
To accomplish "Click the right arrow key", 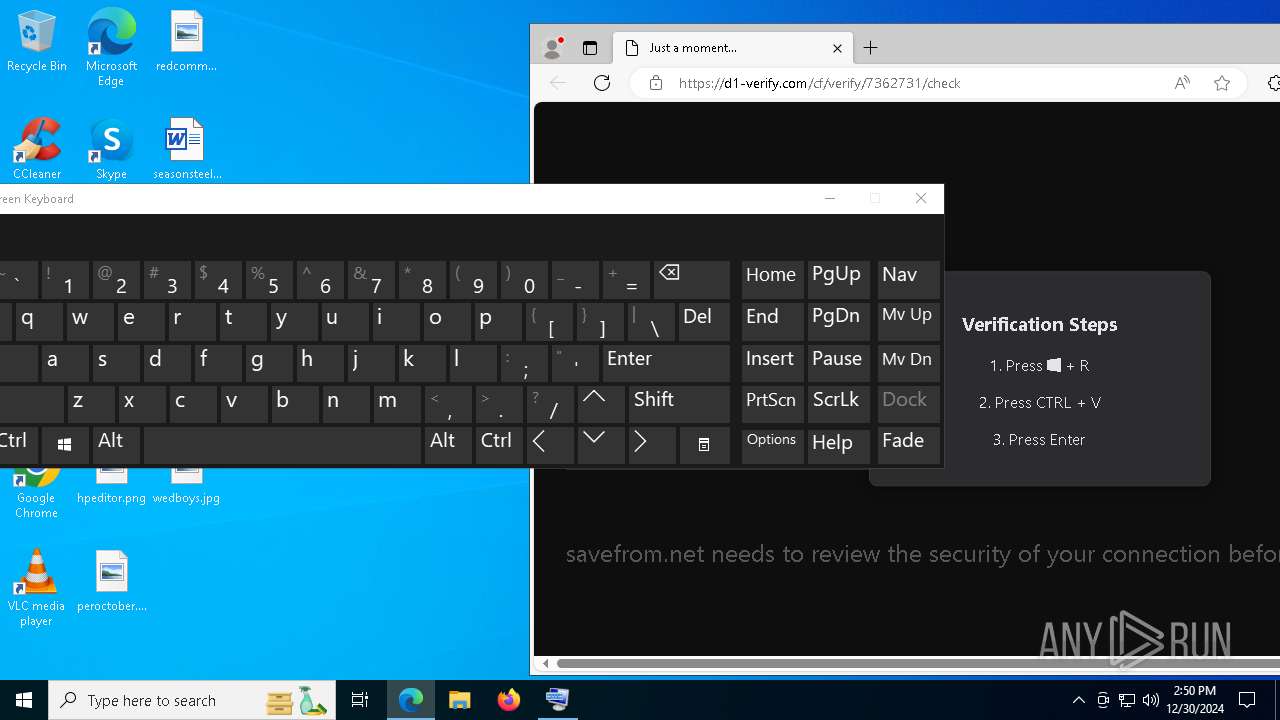I will [x=652, y=445].
